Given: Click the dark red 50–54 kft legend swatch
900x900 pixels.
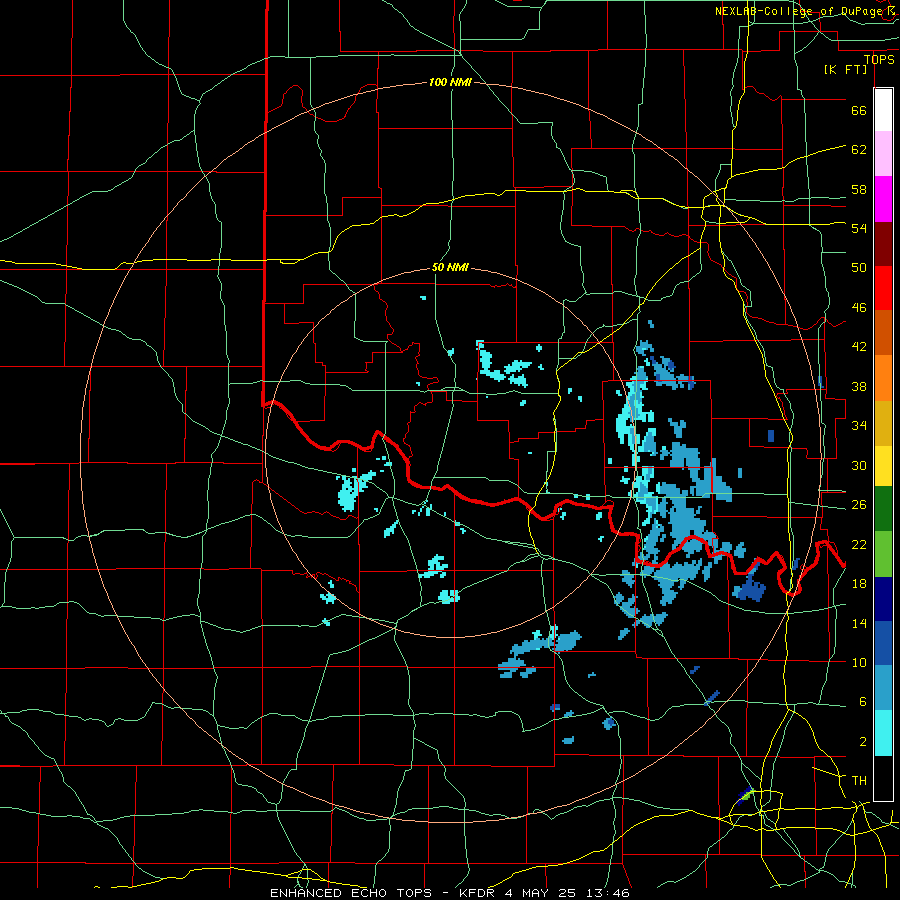Looking at the screenshot, I should [883, 243].
